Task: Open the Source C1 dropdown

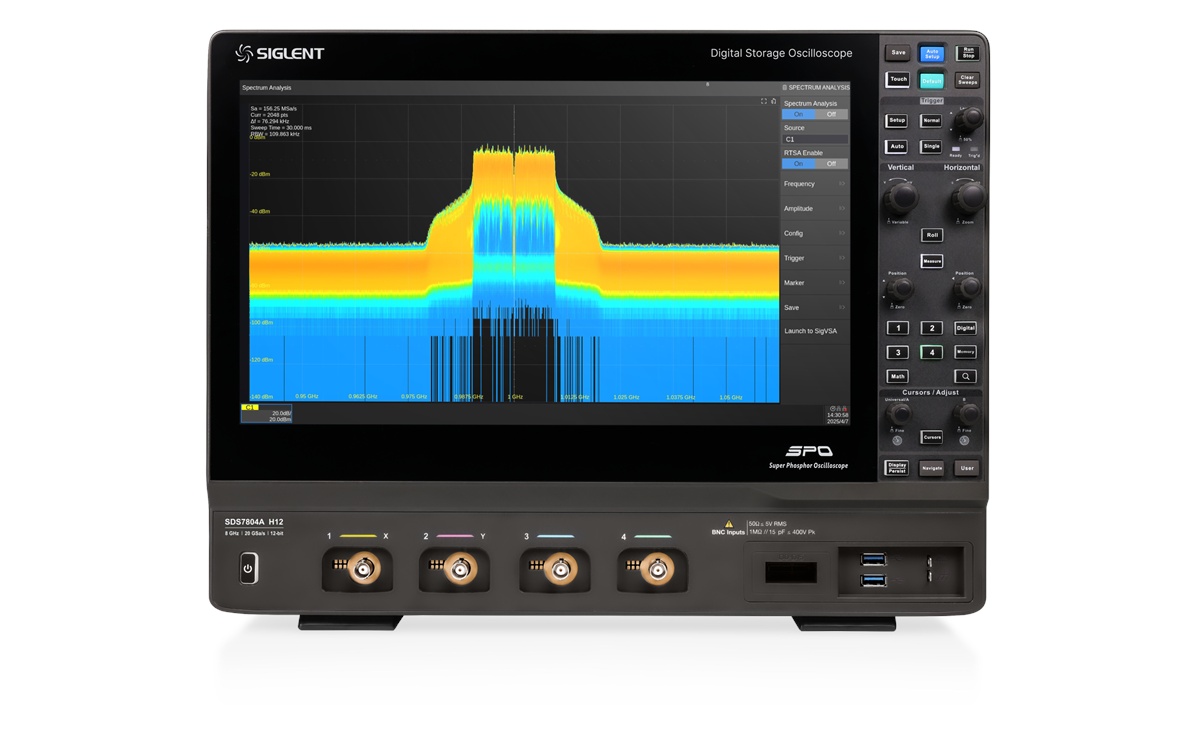Action: (x=815, y=140)
